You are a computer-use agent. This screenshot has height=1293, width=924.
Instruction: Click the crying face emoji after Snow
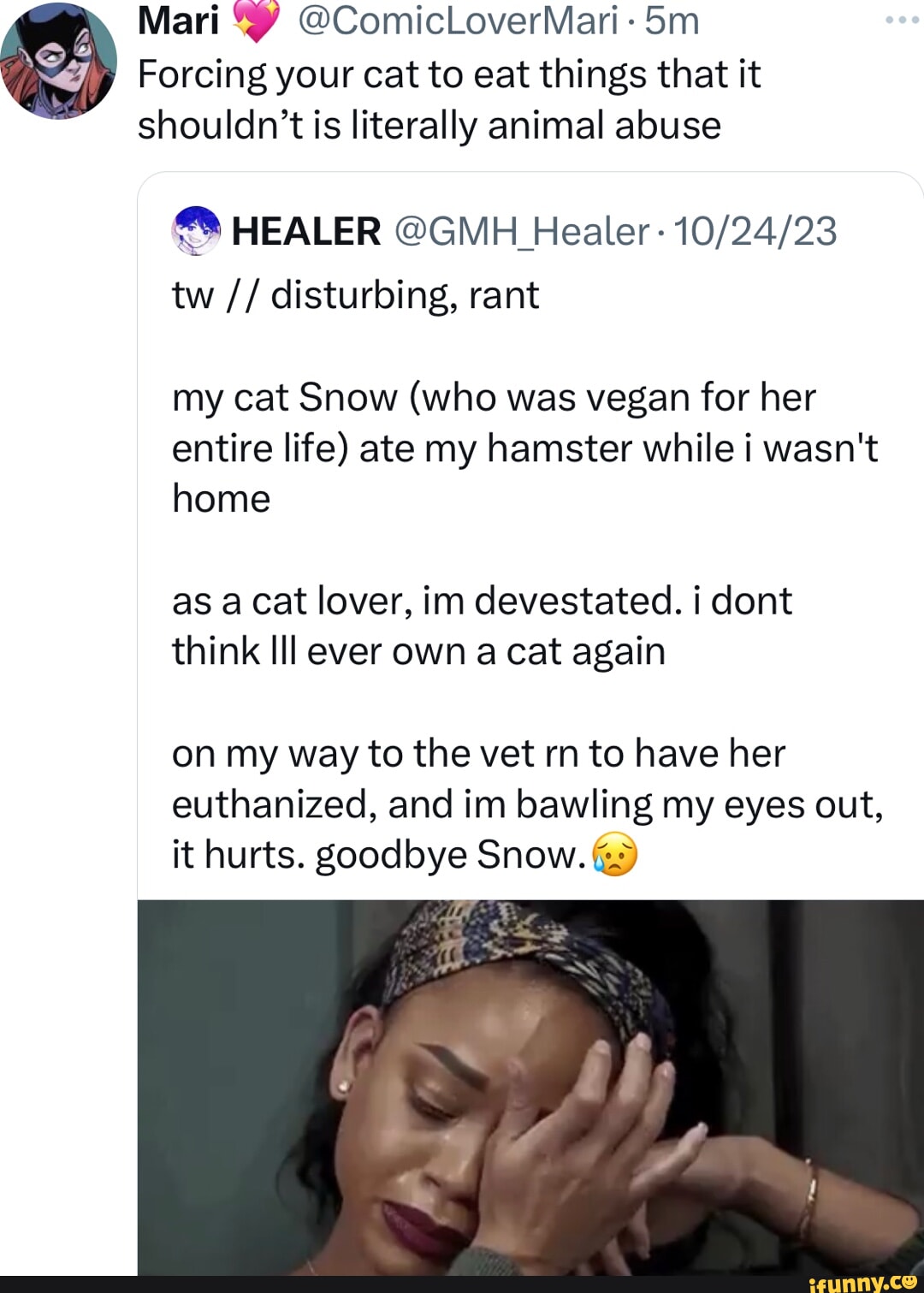pos(614,854)
